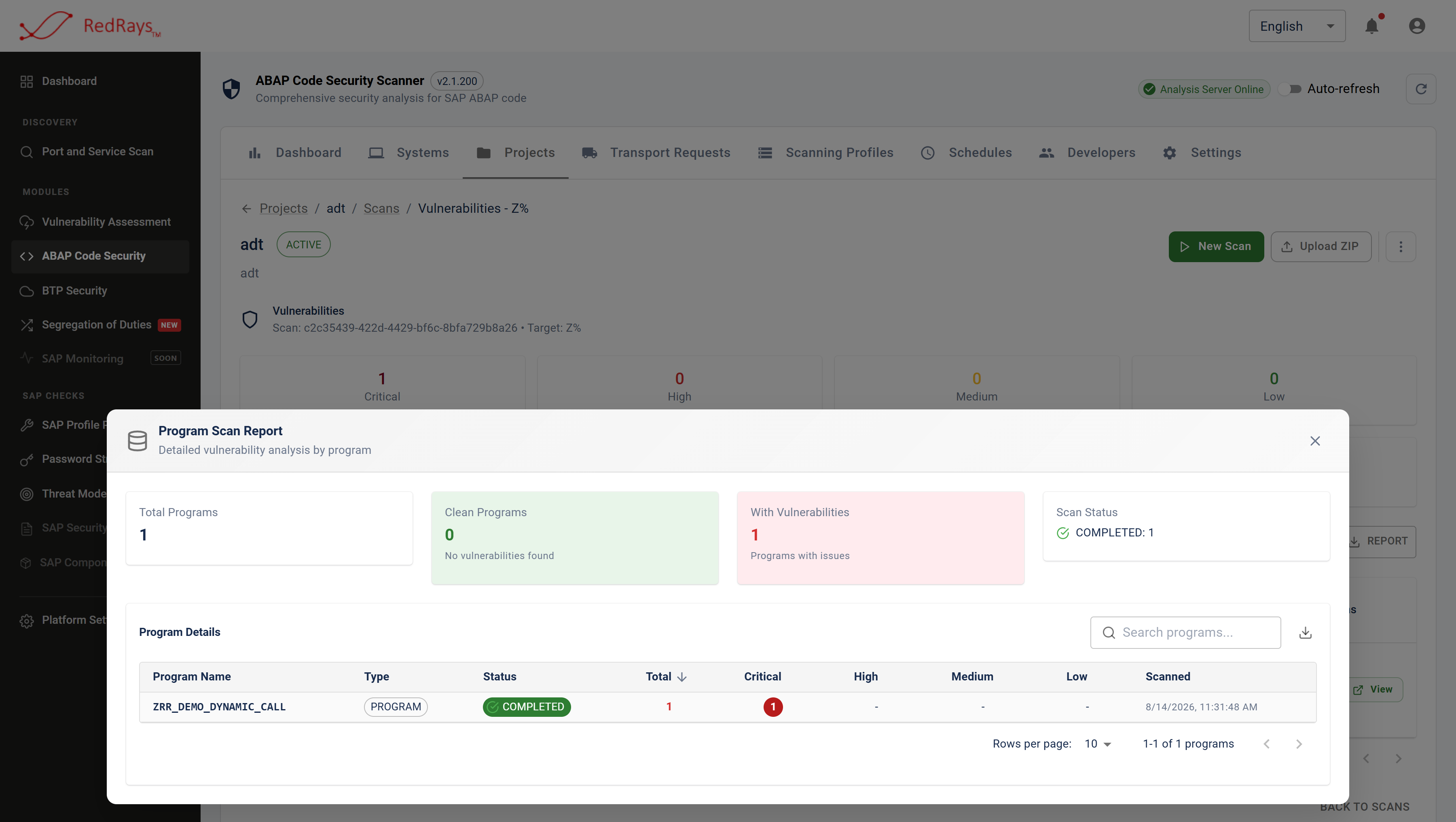1456x822 pixels.
Task: Switch to the Projects tab
Action: pos(516,153)
